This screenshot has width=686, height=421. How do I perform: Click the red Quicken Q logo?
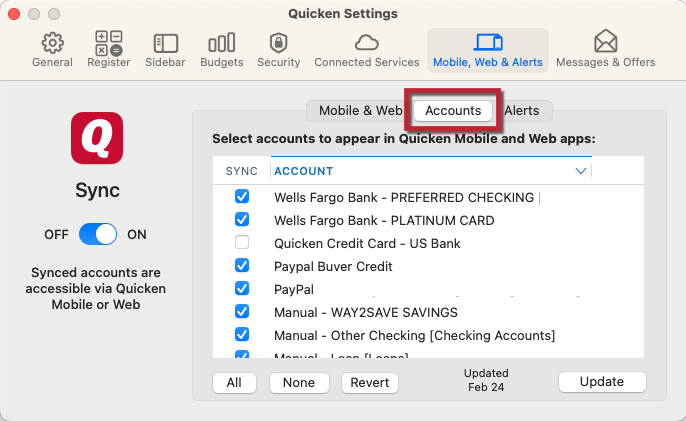pos(97,138)
